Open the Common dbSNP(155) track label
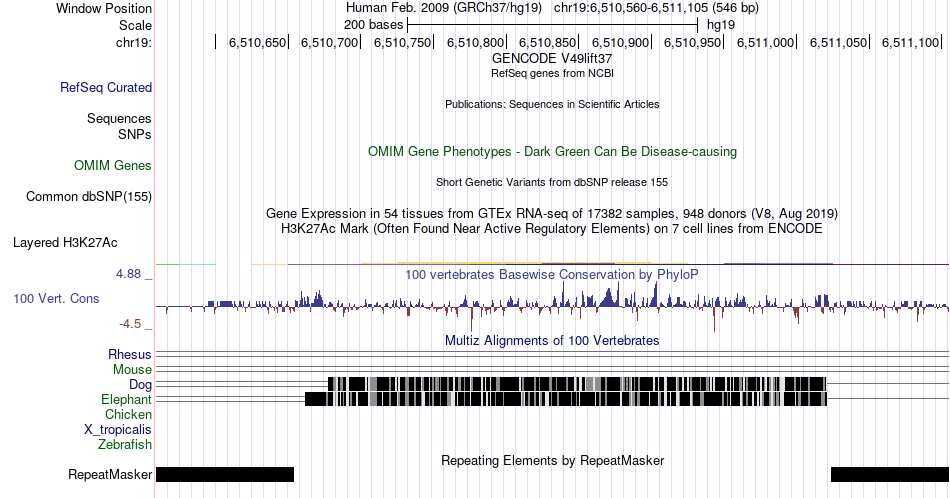950x498 pixels. (88, 196)
